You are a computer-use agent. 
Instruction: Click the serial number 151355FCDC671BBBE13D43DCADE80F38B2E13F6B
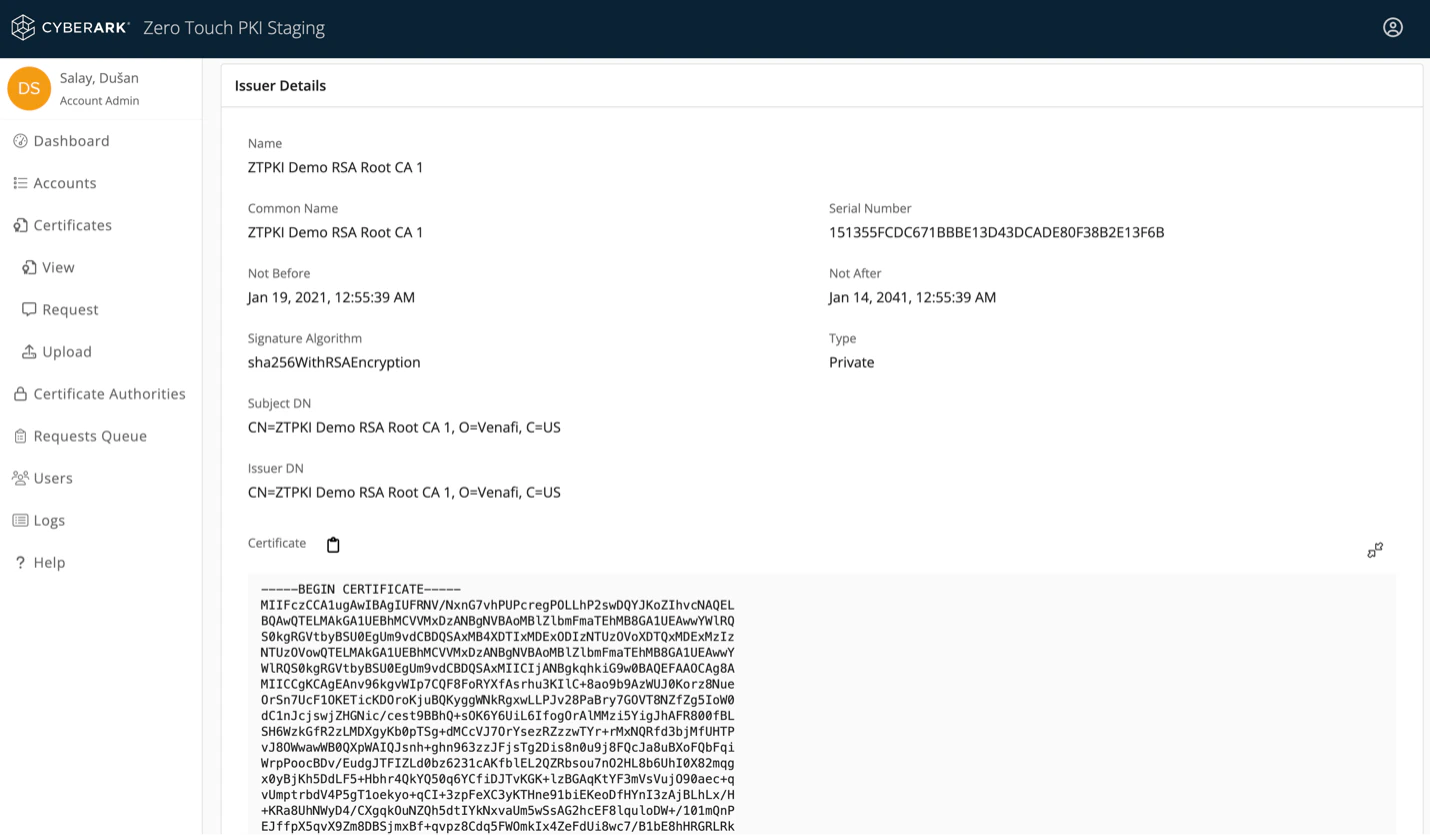pos(996,232)
